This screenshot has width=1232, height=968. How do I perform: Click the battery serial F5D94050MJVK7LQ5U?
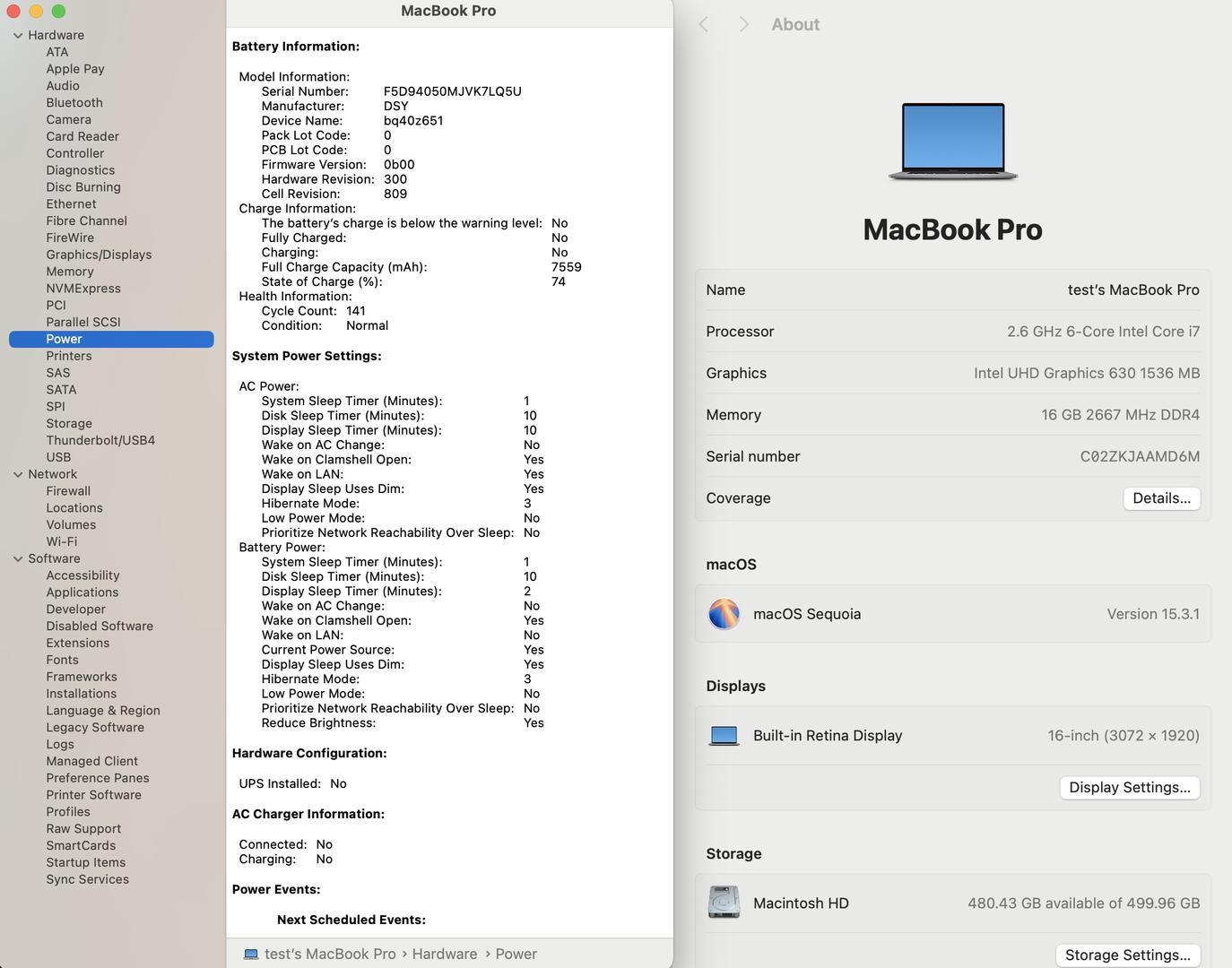[x=453, y=91]
